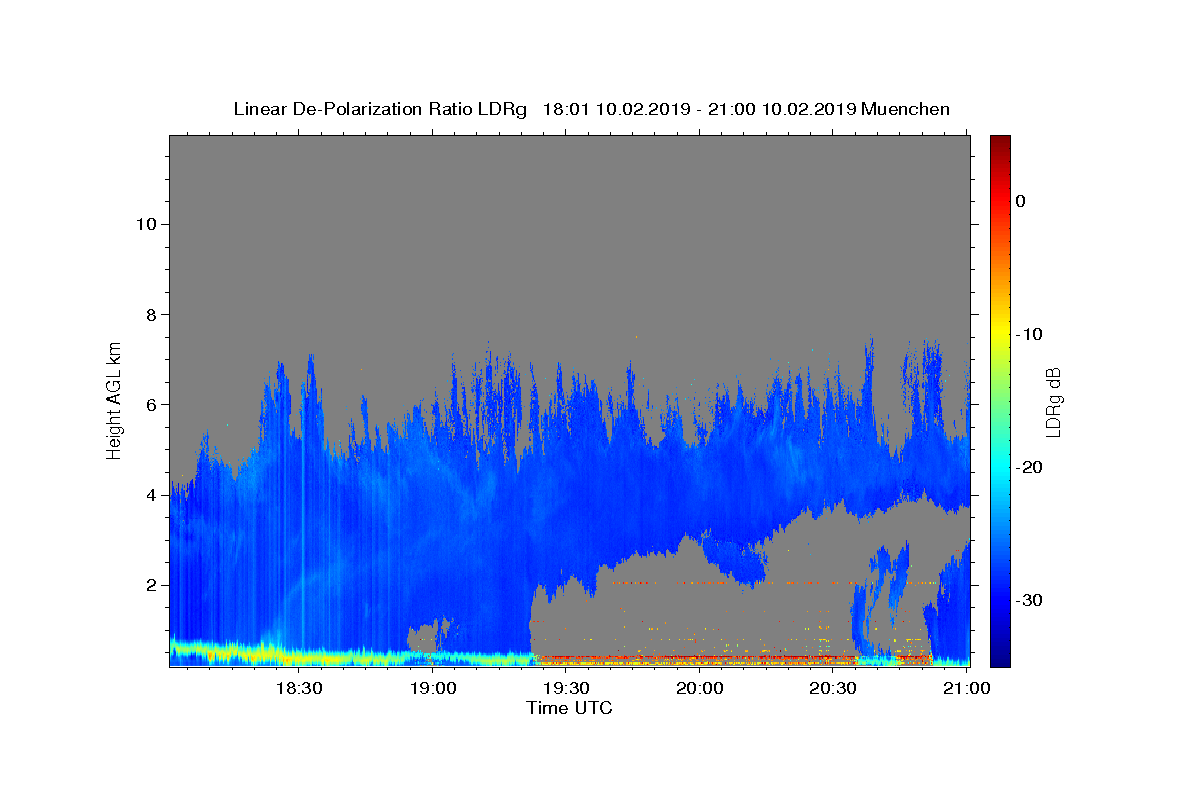This screenshot has height=800, width=1200.
Task: Click the 21:00 time tick label
Action: point(966,689)
